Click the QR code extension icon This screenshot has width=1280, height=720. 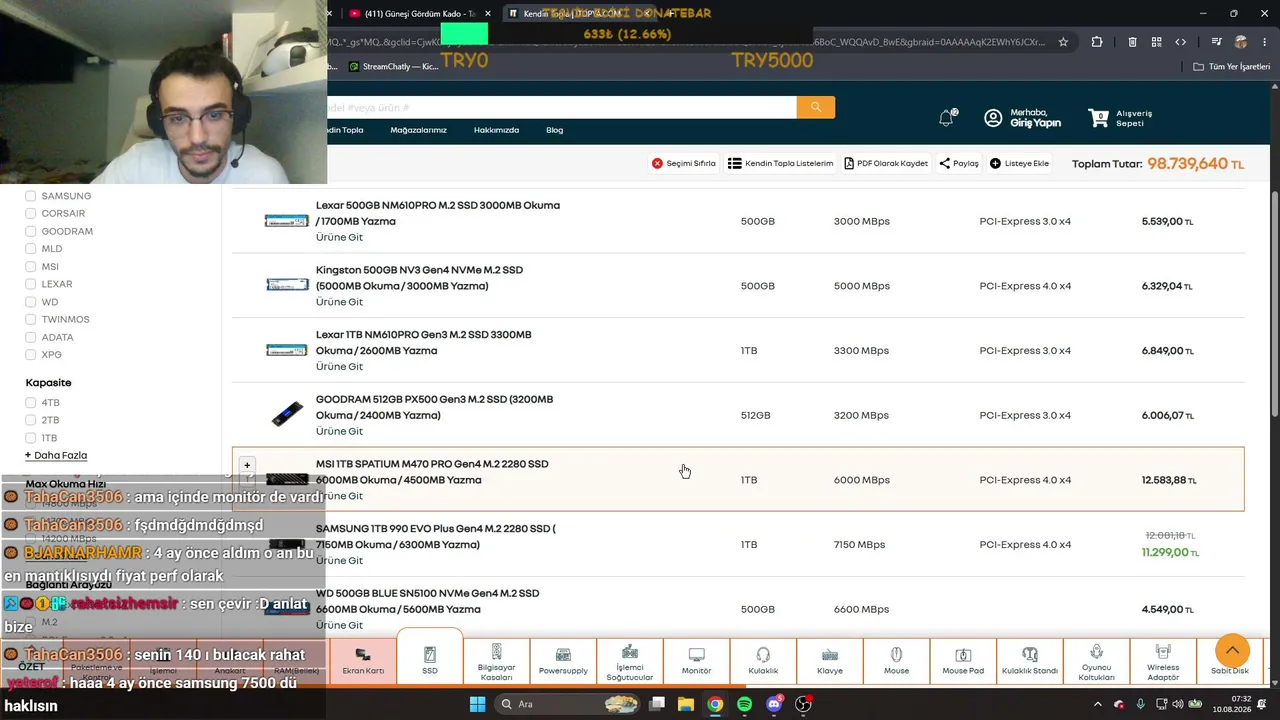pos(1157,42)
